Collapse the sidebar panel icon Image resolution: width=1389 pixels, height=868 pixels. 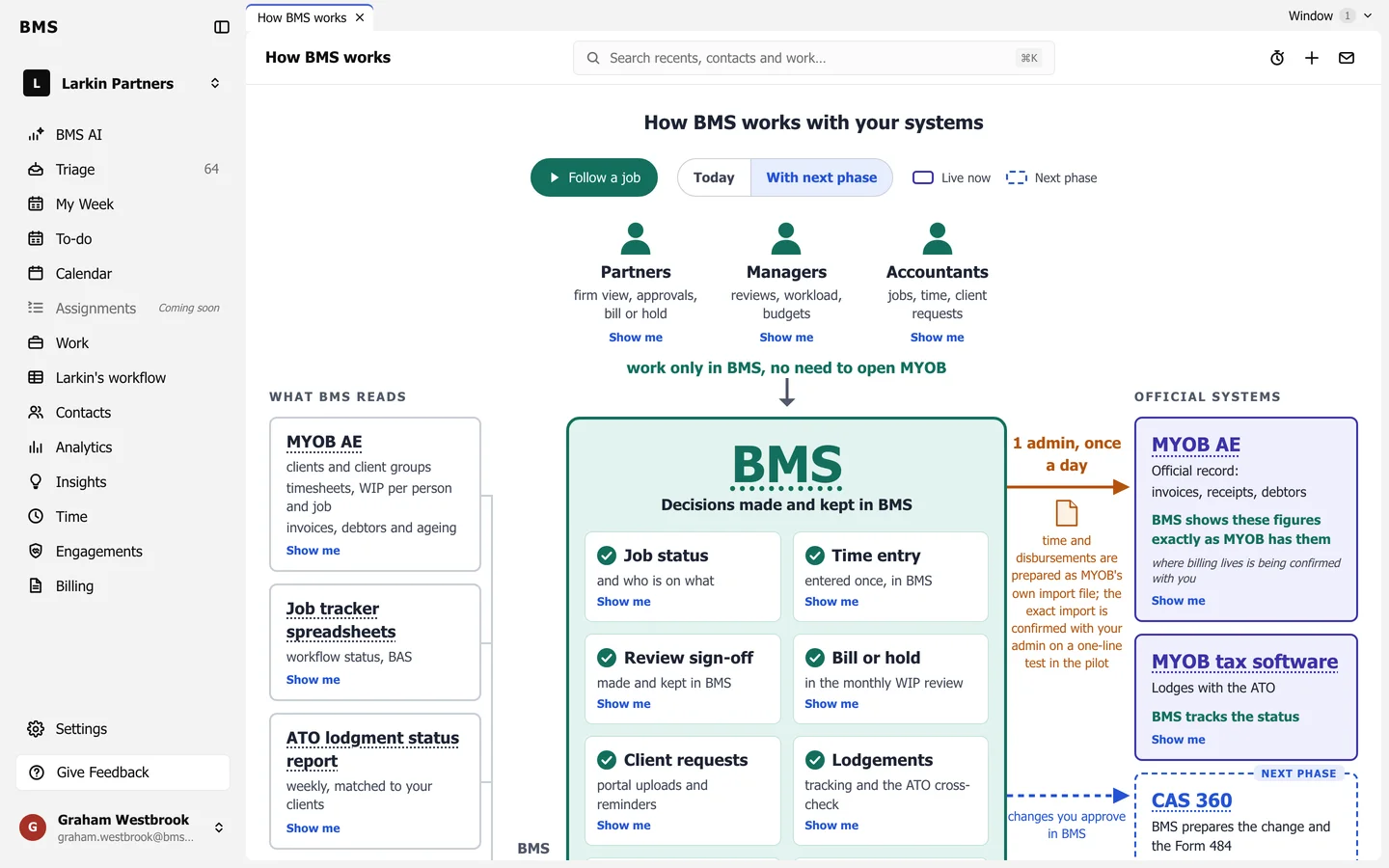click(x=222, y=27)
